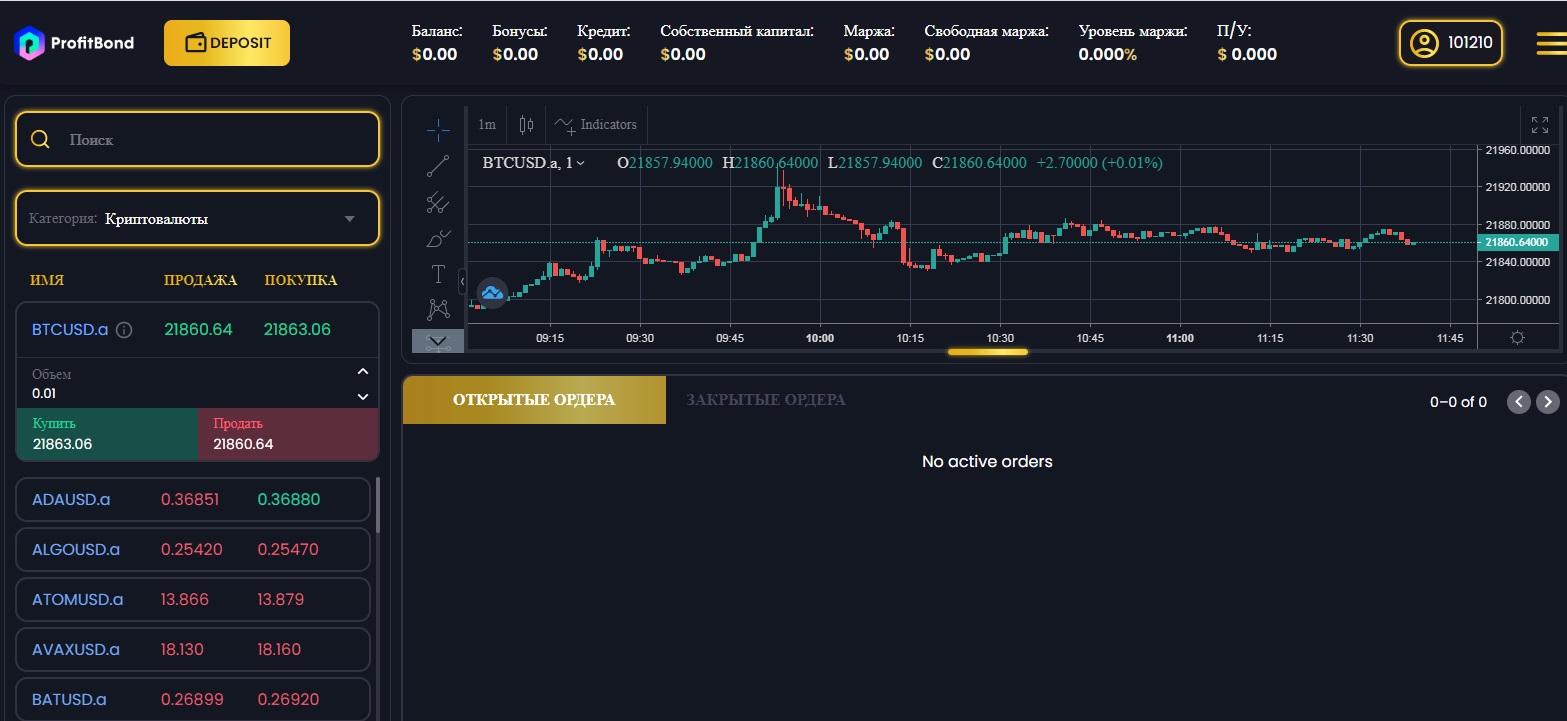
Task: Select the ALGOUSD.a instrument row
Action: click(193, 549)
